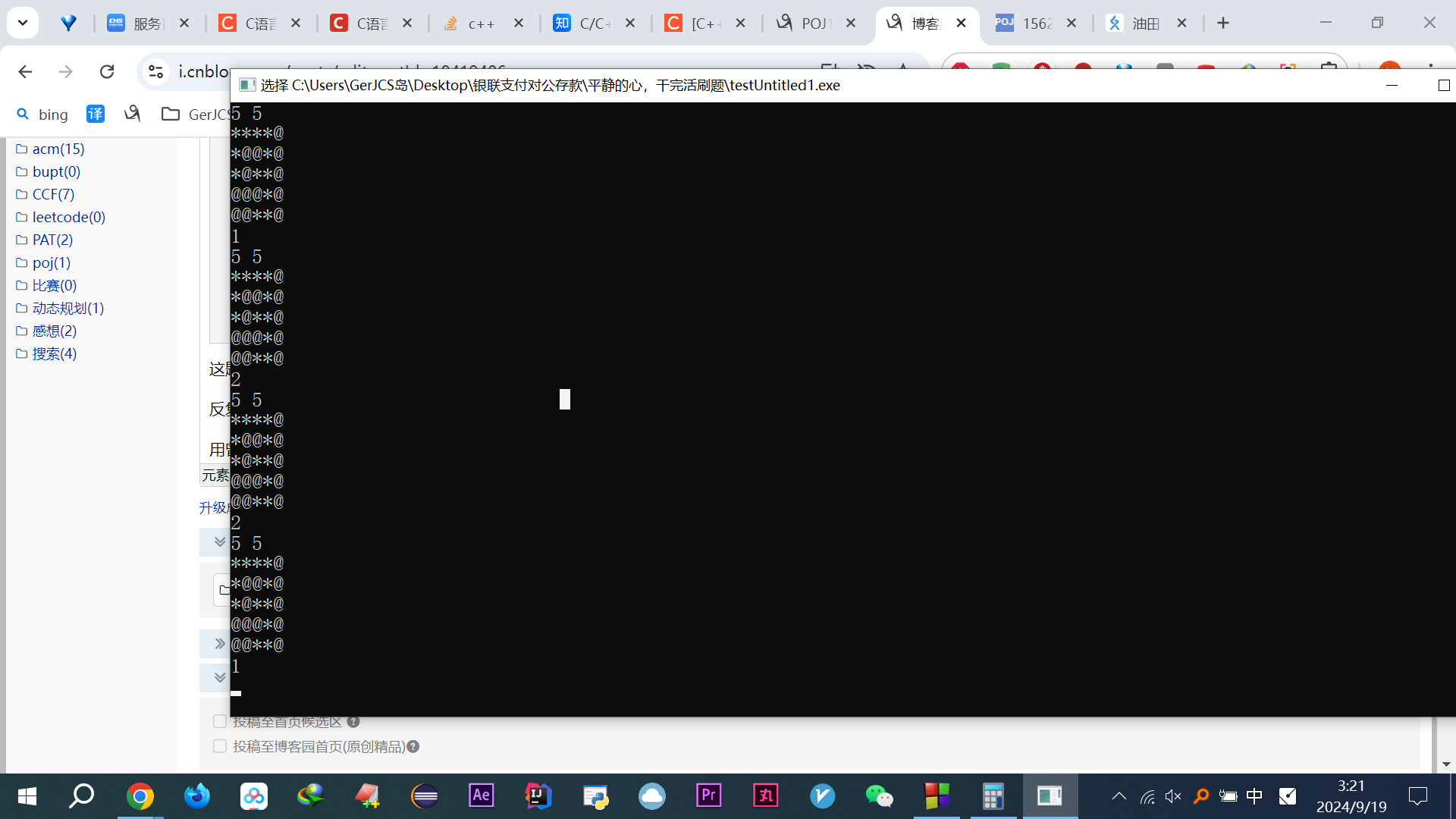This screenshot has height=819, width=1456.
Task: Open the acm(15) category link
Action: click(x=58, y=149)
